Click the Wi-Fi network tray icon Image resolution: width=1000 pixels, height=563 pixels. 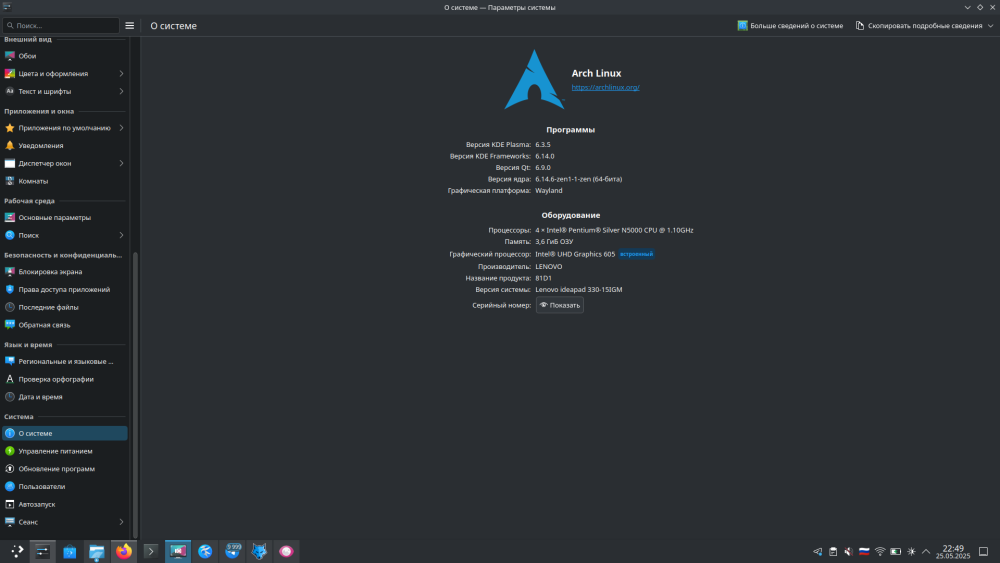pyautogui.click(x=880, y=552)
